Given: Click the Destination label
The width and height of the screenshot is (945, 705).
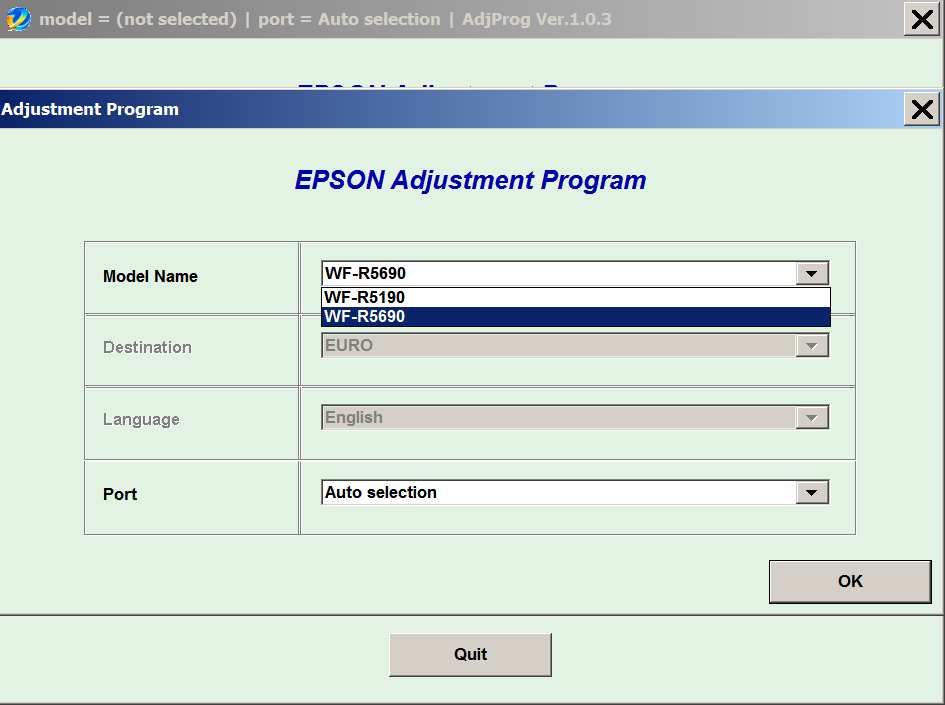Looking at the screenshot, I should click(147, 347).
